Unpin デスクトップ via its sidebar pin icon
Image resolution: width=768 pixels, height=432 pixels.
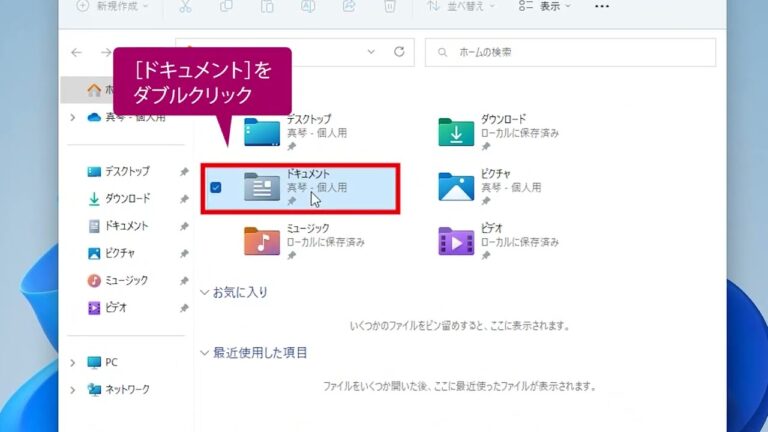coord(184,171)
